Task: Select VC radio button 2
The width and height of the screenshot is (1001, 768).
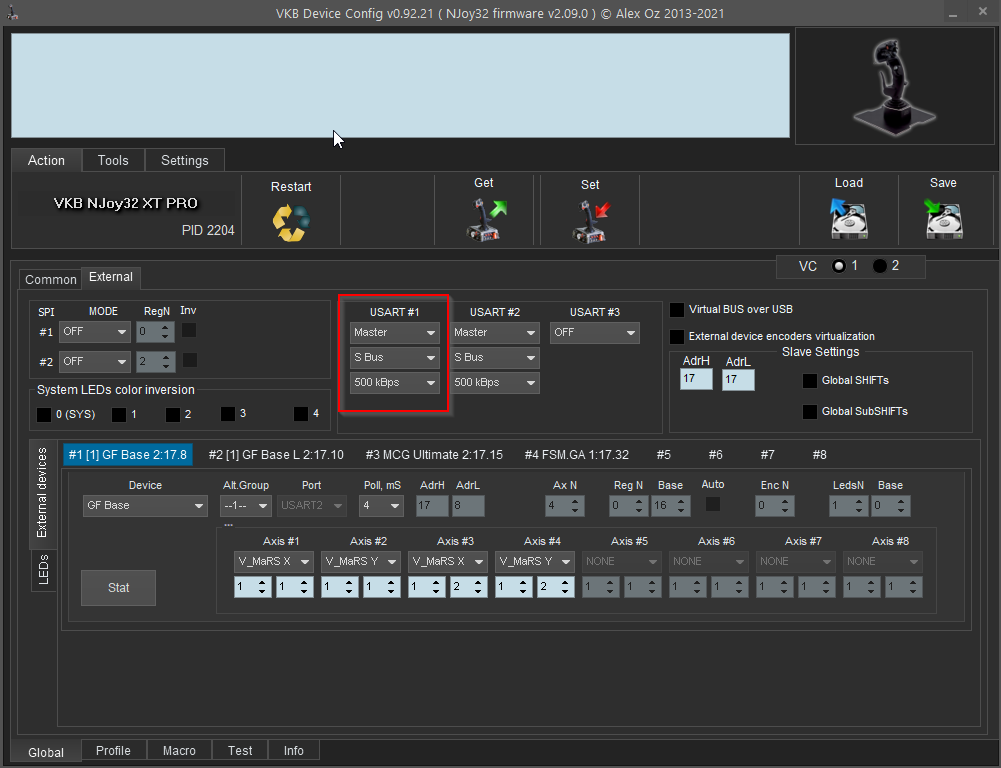Action: coord(880,266)
